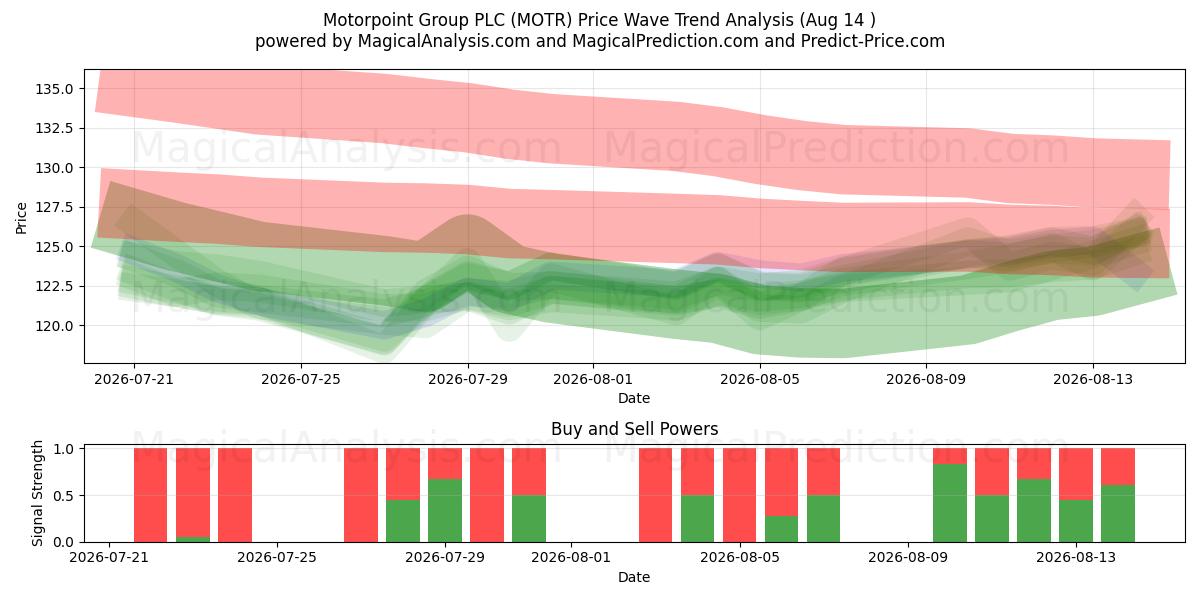Select the last power bar for Aug 14
1200x600 pixels.
coord(1118,495)
